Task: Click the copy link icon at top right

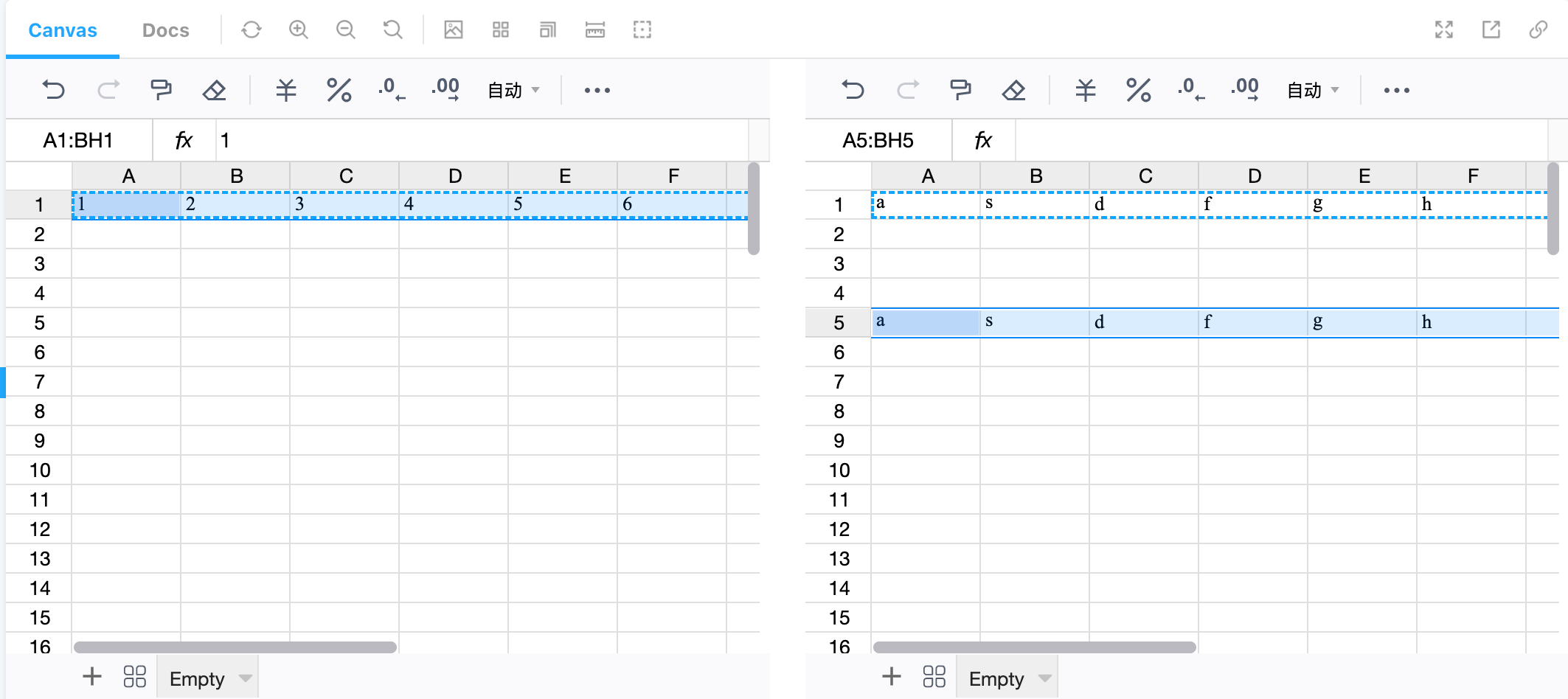Action: point(1538,29)
